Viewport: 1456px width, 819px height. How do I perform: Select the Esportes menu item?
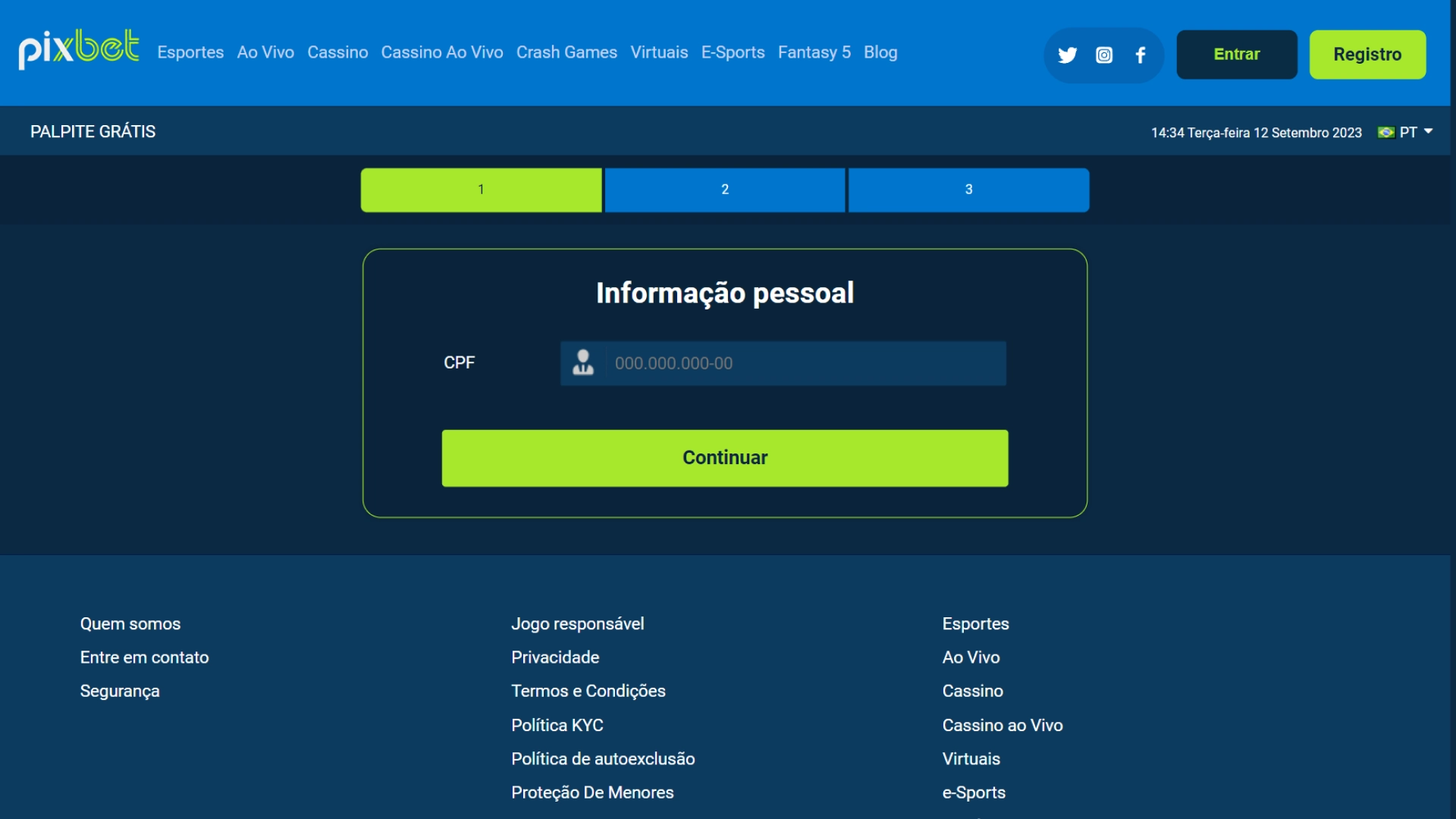pos(192,52)
